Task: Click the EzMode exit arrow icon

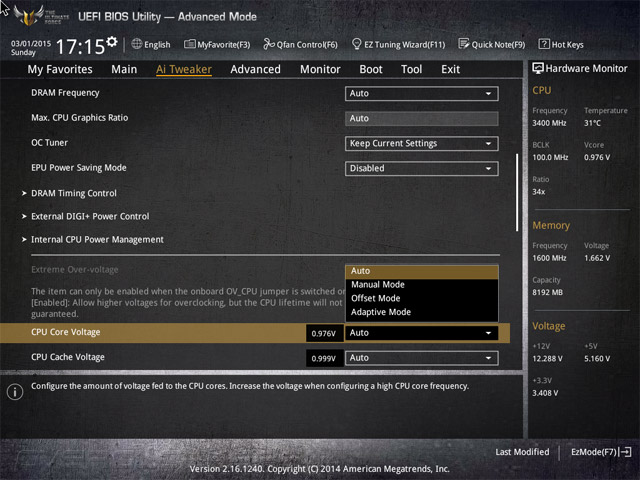Action: (x=626, y=452)
